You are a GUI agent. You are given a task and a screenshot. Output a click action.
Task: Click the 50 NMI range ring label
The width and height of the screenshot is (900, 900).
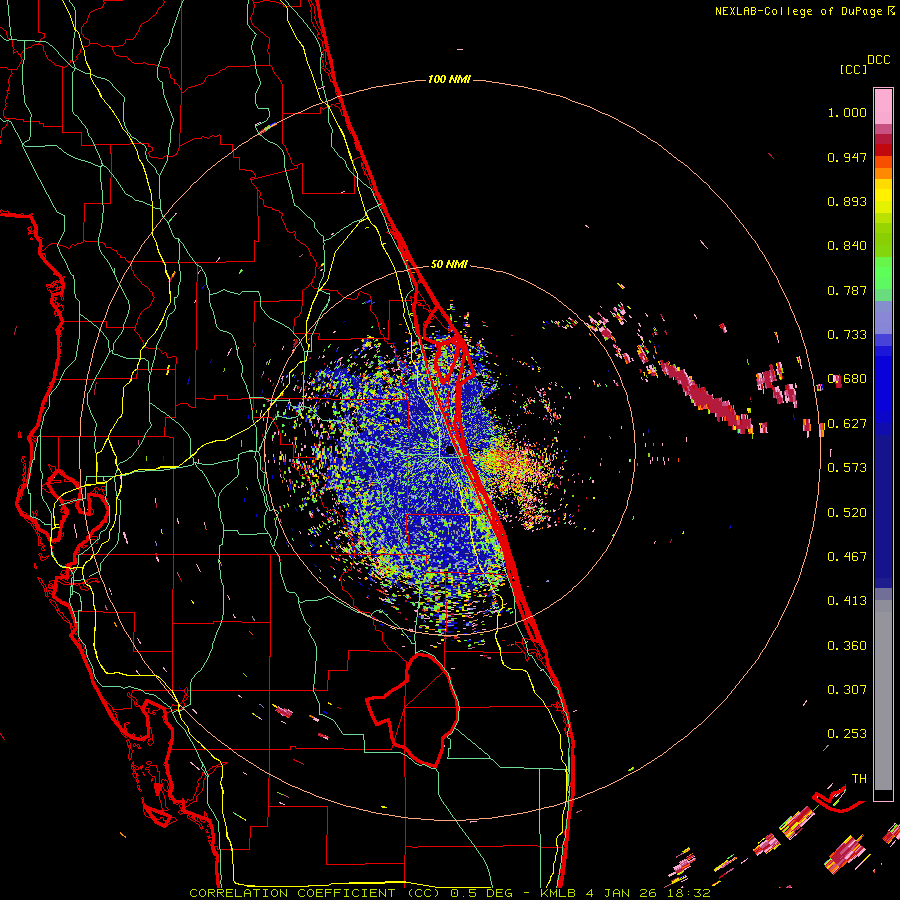[449, 264]
